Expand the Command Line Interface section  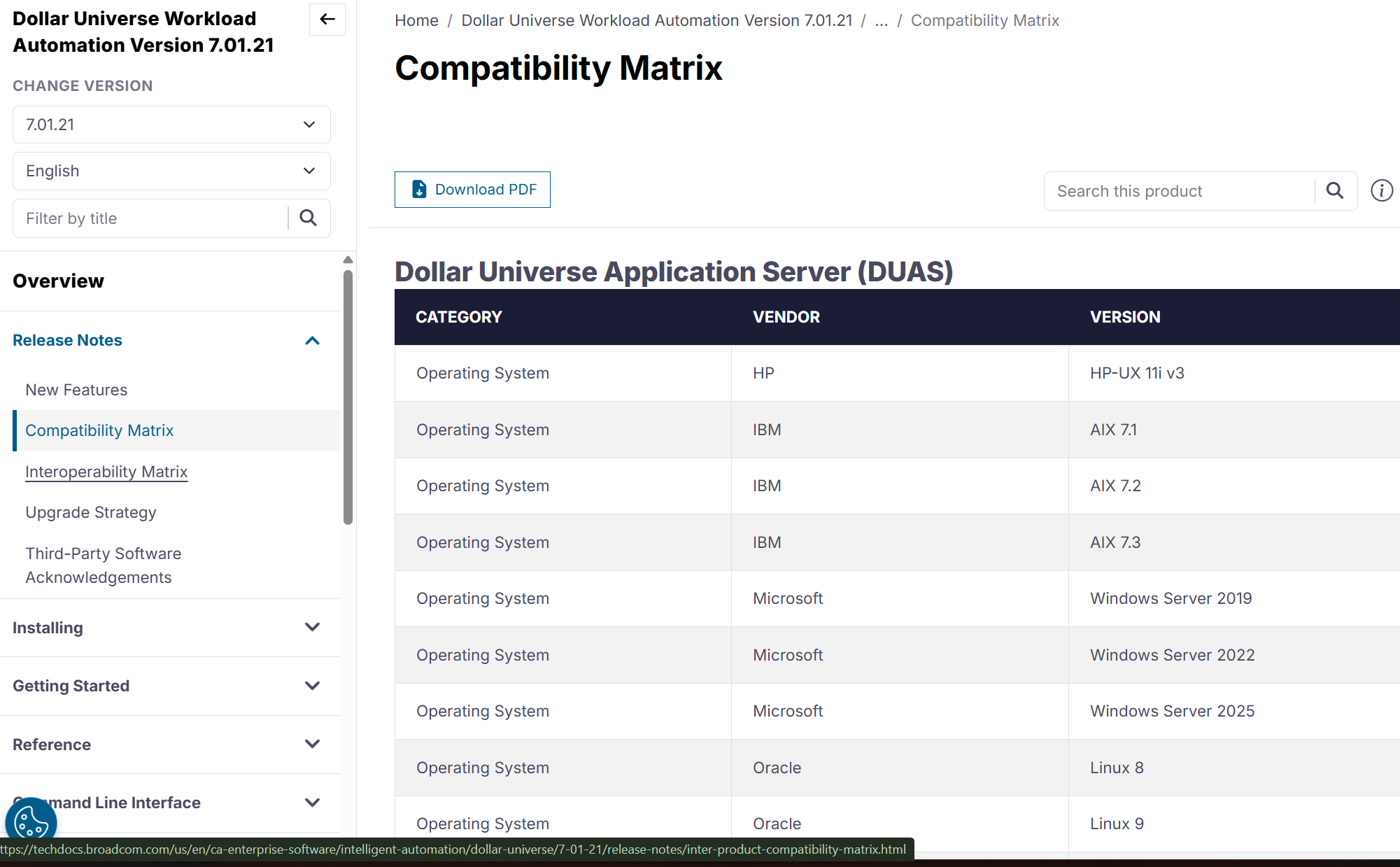pyautogui.click(x=312, y=803)
